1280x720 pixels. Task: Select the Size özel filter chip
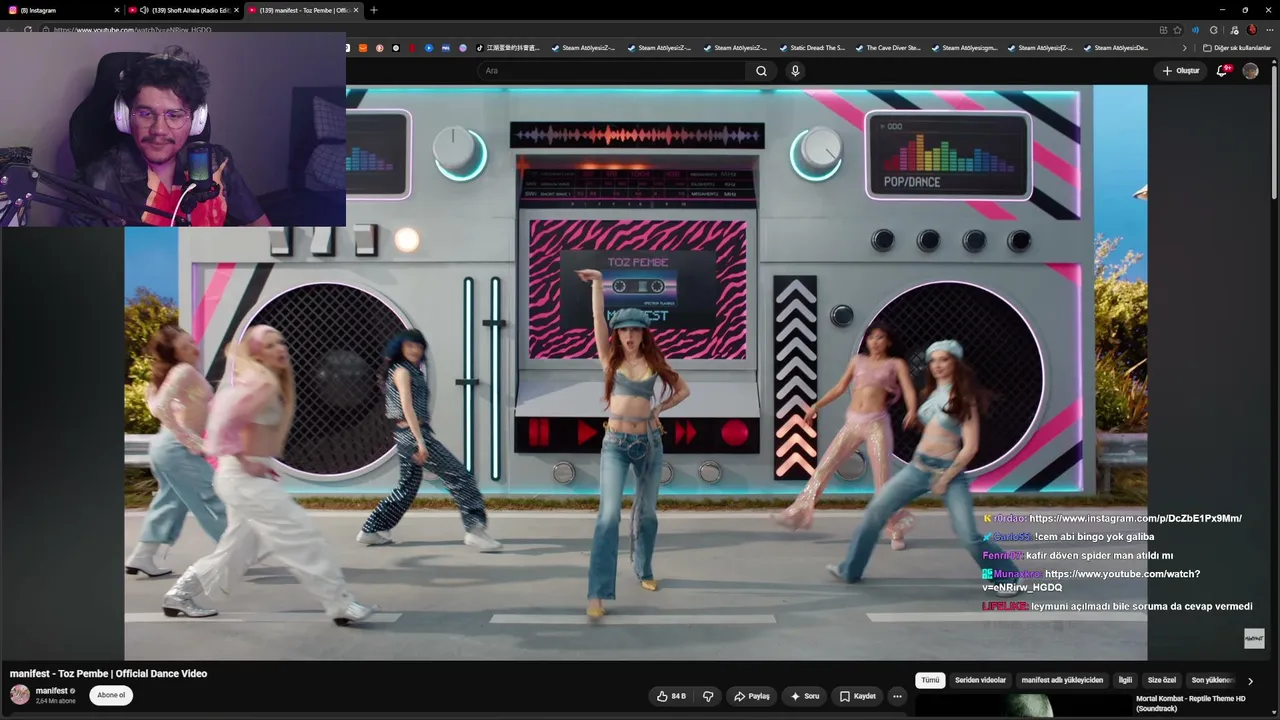[x=1162, y=680]
